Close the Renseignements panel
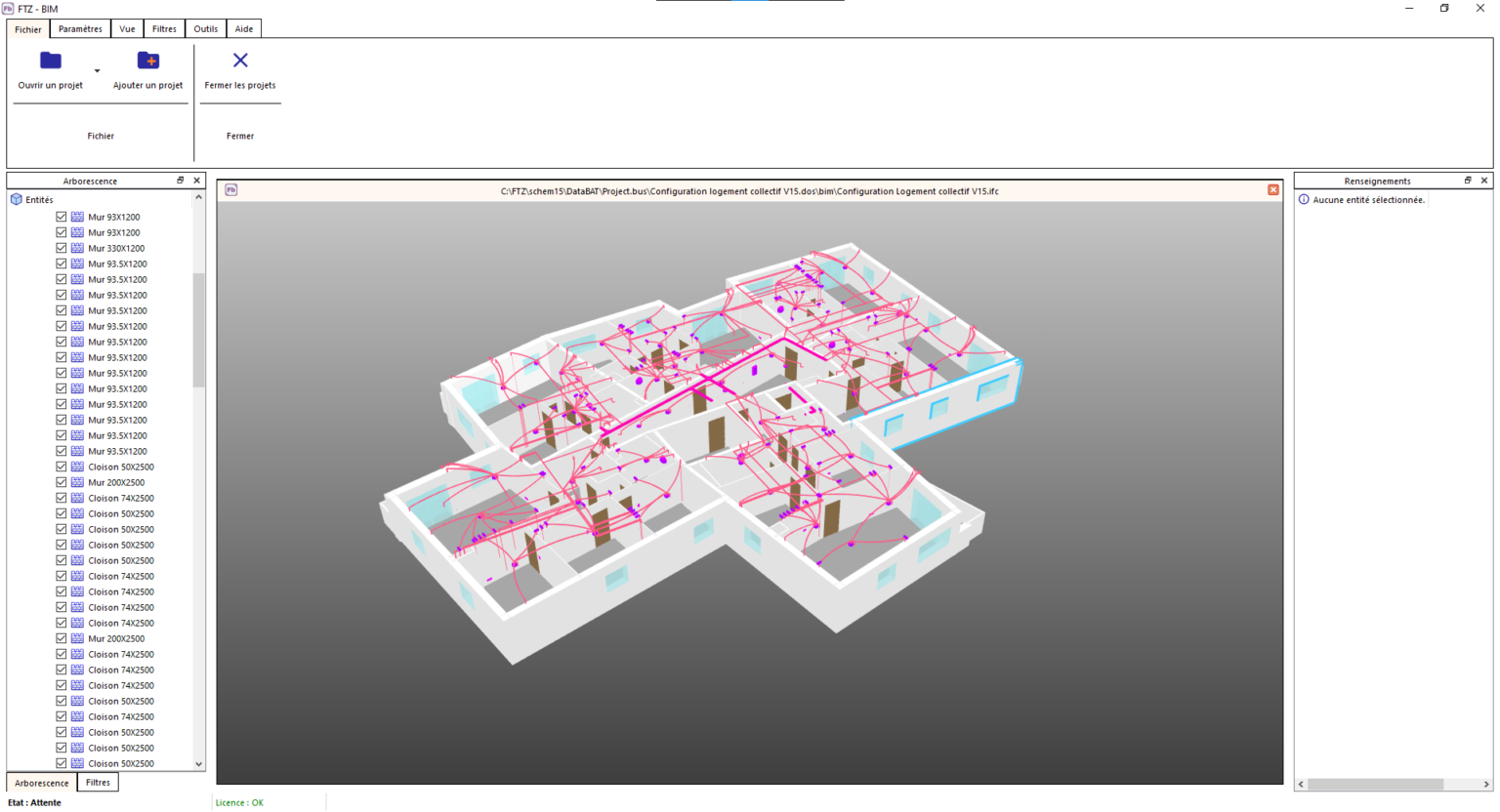This screenshot has height=812, width=1500. [x=1485, y=180]
